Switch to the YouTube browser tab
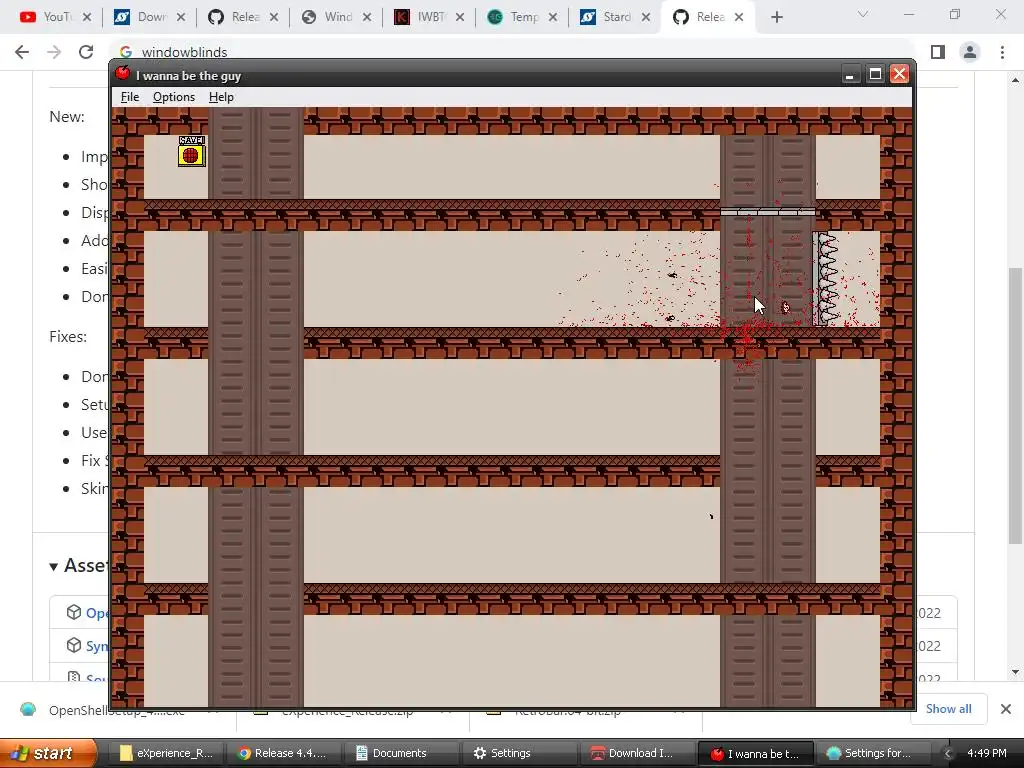Viewport: 1024px width, 768px height. (x=56, y=17)
